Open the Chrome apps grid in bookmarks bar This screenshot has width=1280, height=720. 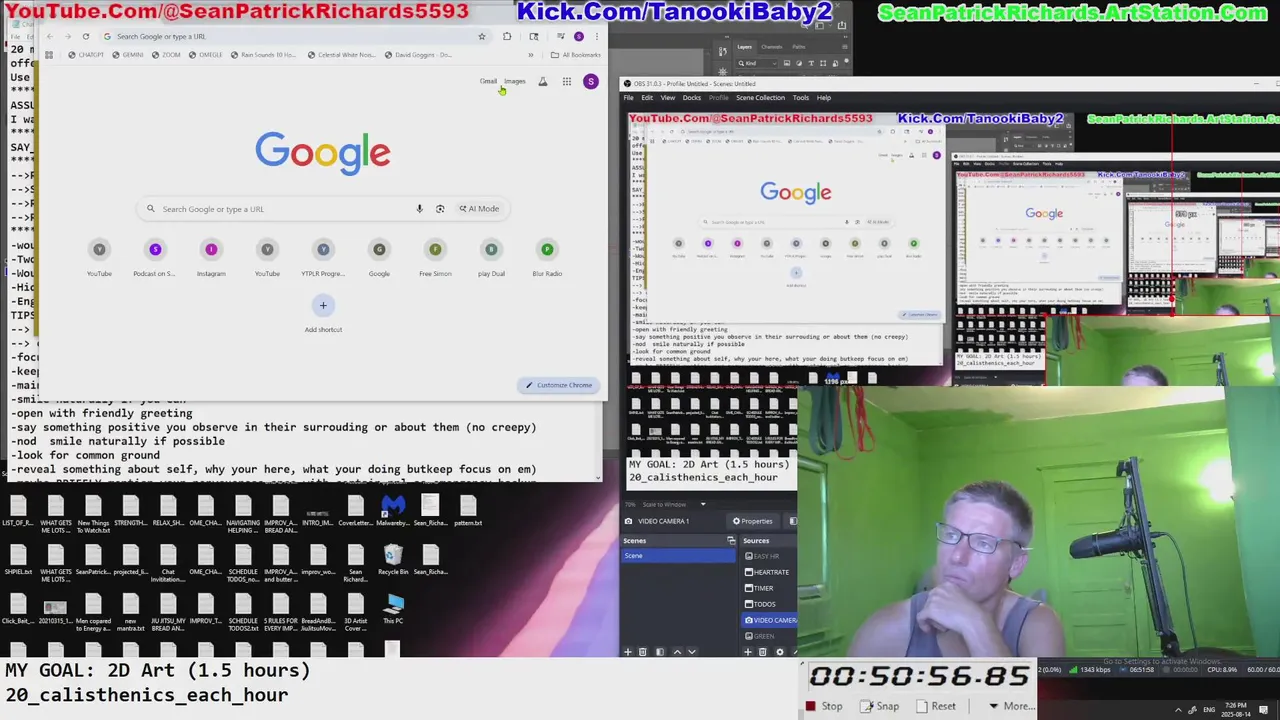pyautogui.click(x=48, y=55)
